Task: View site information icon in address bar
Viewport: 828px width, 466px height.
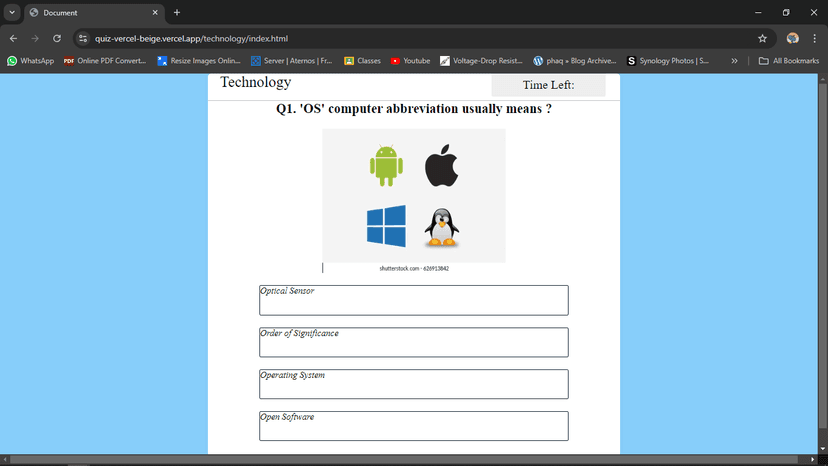Action: [x=83, y=39]
